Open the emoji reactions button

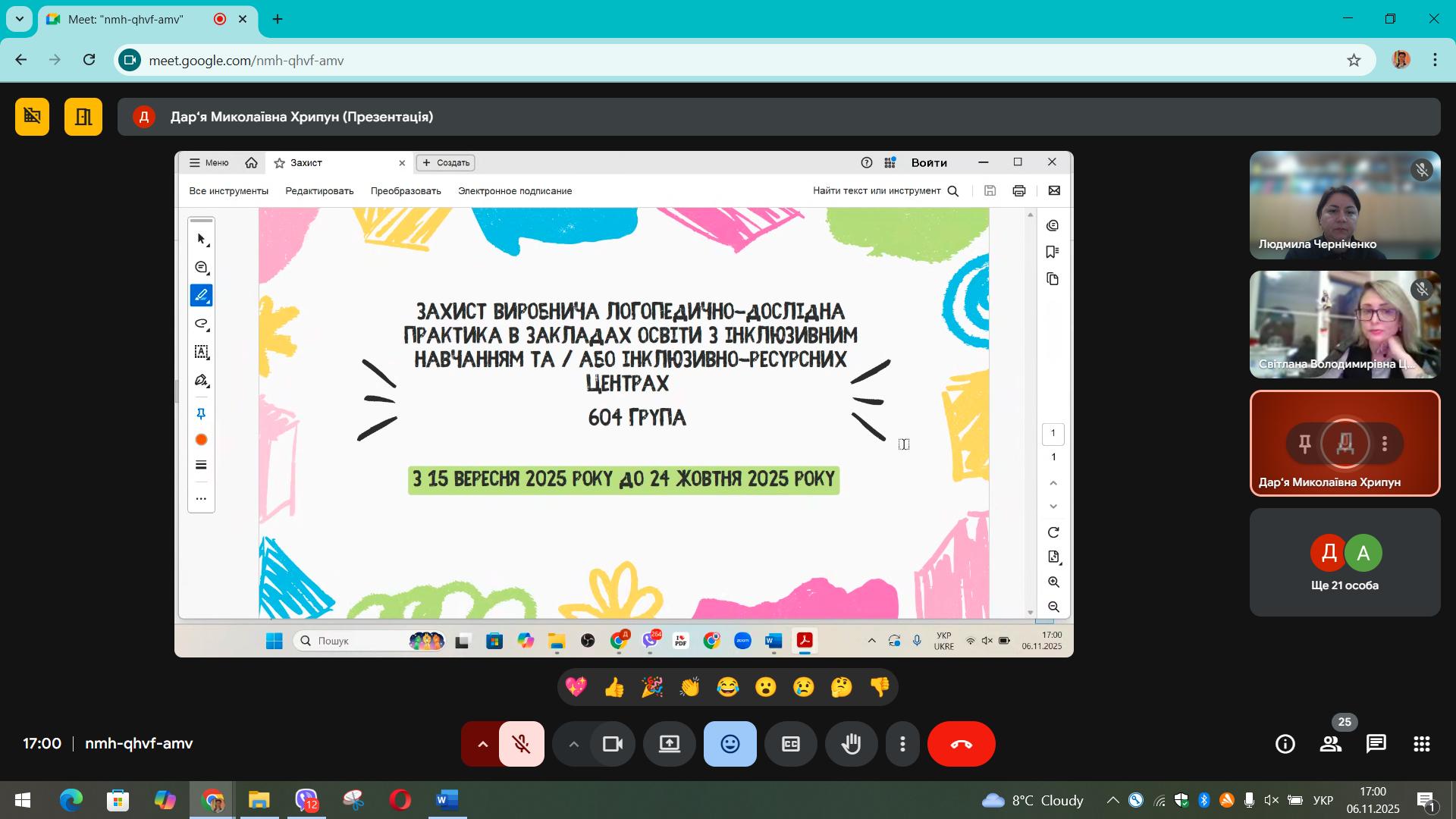tap(730, 744)
